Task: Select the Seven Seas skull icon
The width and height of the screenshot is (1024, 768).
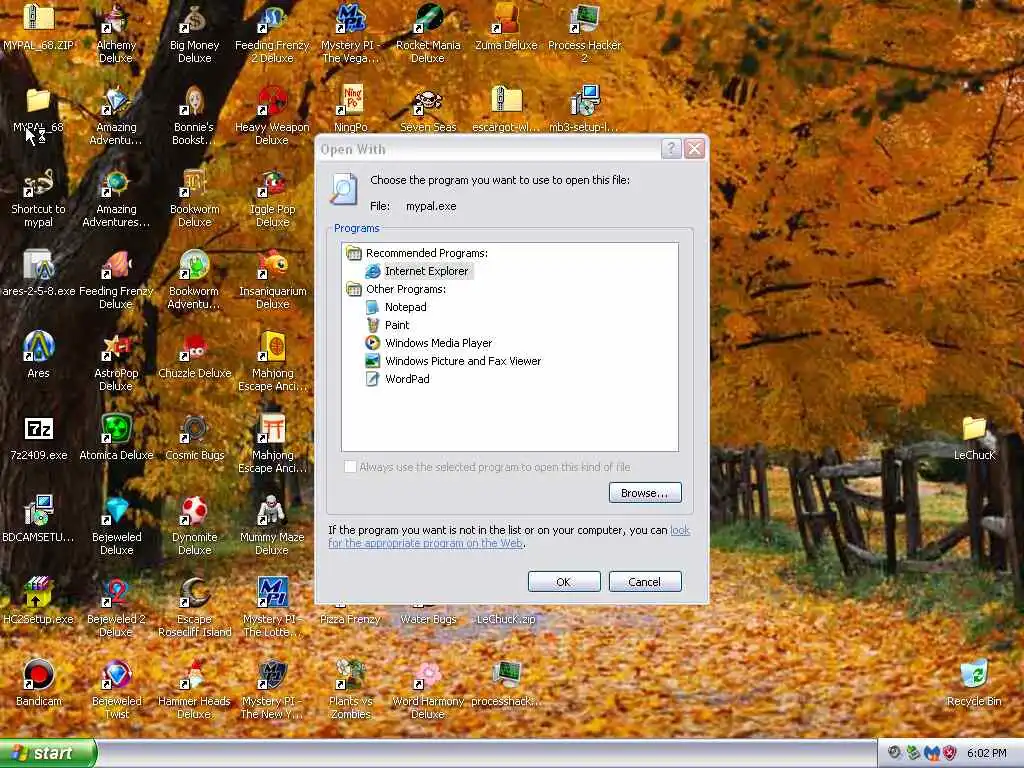Action: [428, 110]
